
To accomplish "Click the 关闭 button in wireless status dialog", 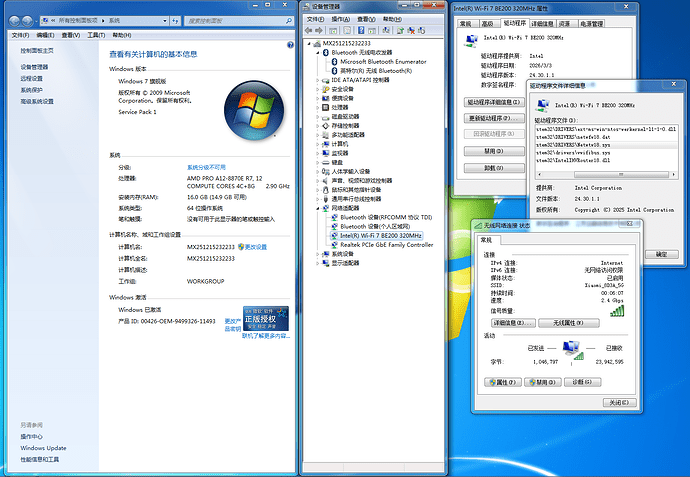I will tap(619, 403).
